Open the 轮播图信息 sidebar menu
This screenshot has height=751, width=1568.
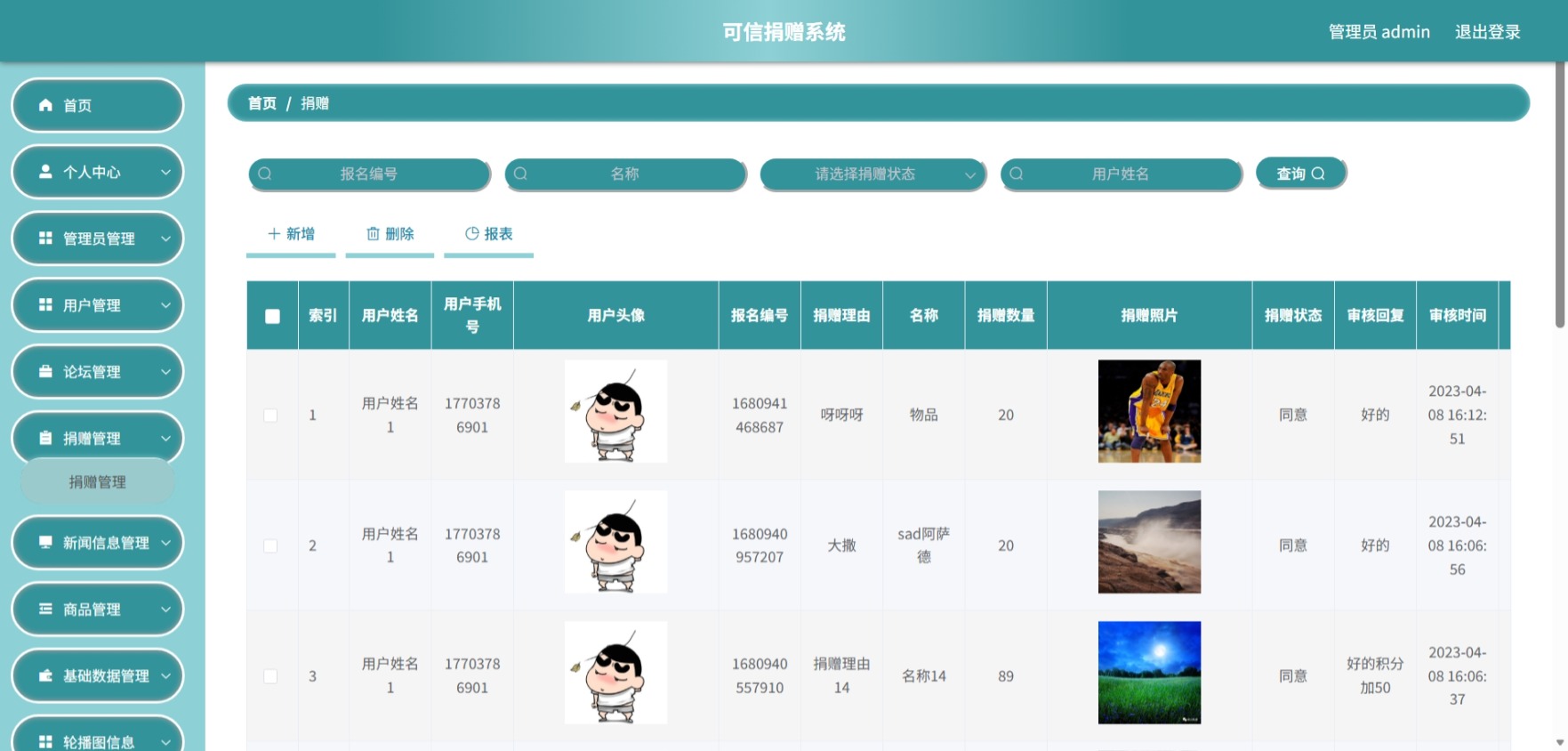click(x=97, y=735)
